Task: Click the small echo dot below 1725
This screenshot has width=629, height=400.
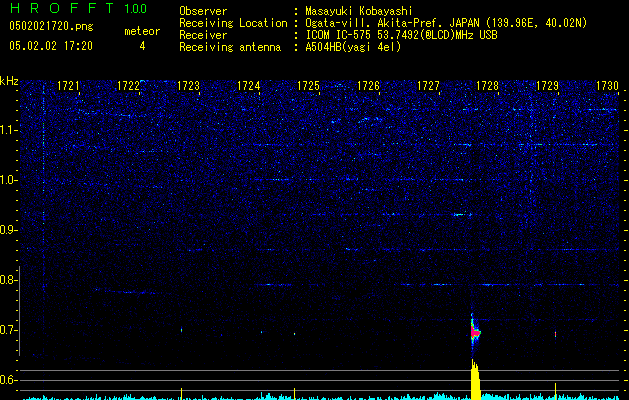Action: [x=294, y=333]
